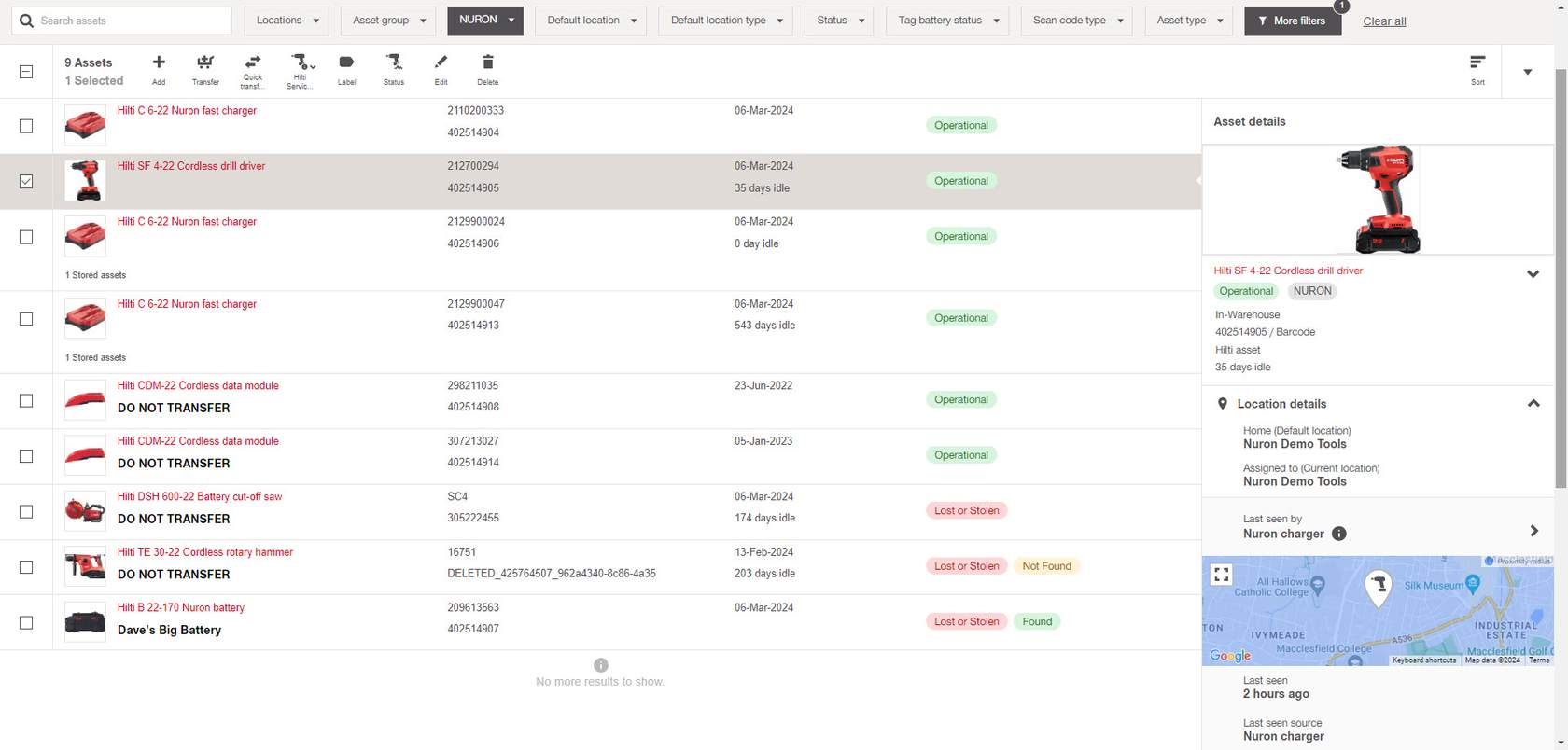Click the location pin marker on the map
The height and width of the screenshot is (750, 1568).
[x=1379, y=588]
